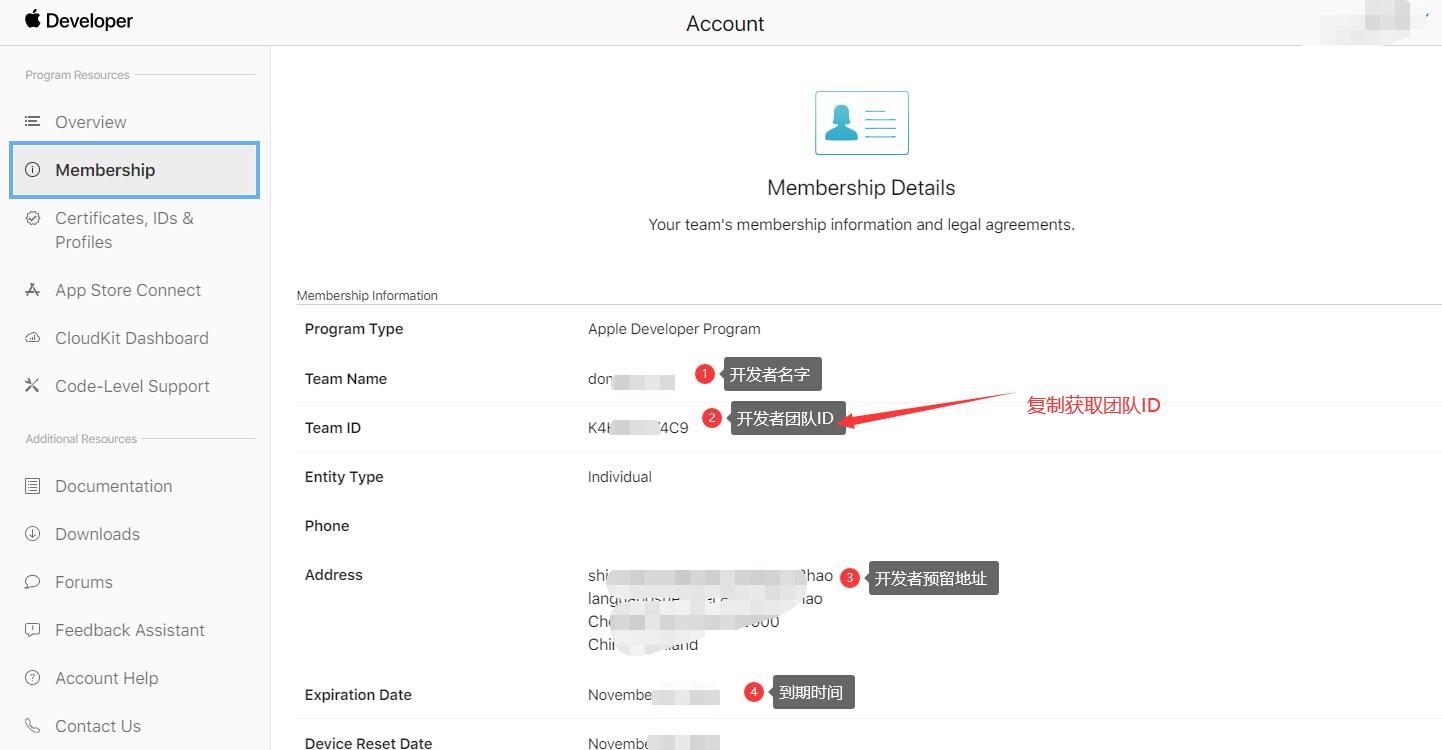Click the Downloads arrow icon
1442x750 pixels.
click(33, 534)
